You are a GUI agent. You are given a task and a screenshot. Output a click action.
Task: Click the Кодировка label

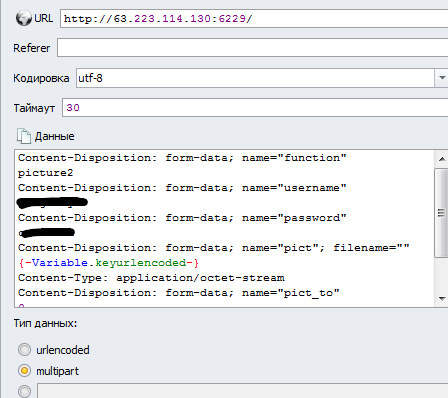[41, 78]
